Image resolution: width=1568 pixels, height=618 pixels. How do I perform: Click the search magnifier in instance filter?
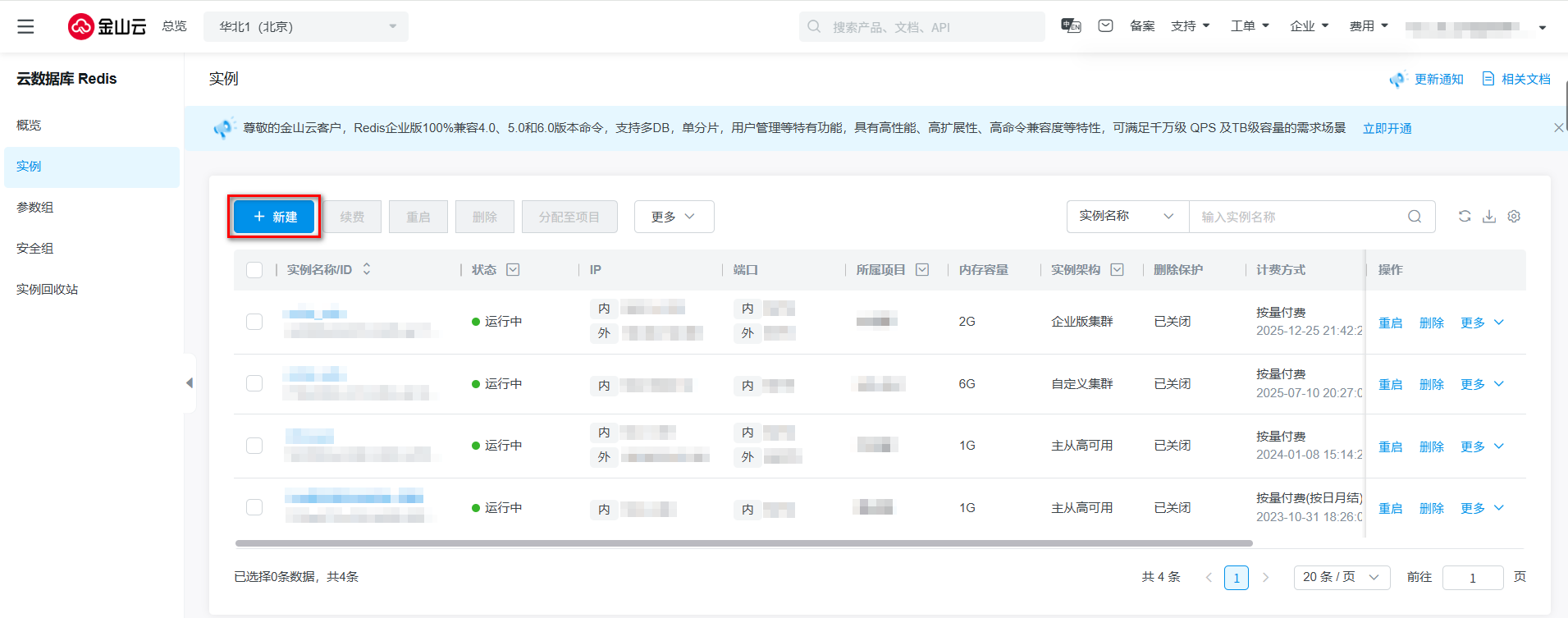(1415, 217)
